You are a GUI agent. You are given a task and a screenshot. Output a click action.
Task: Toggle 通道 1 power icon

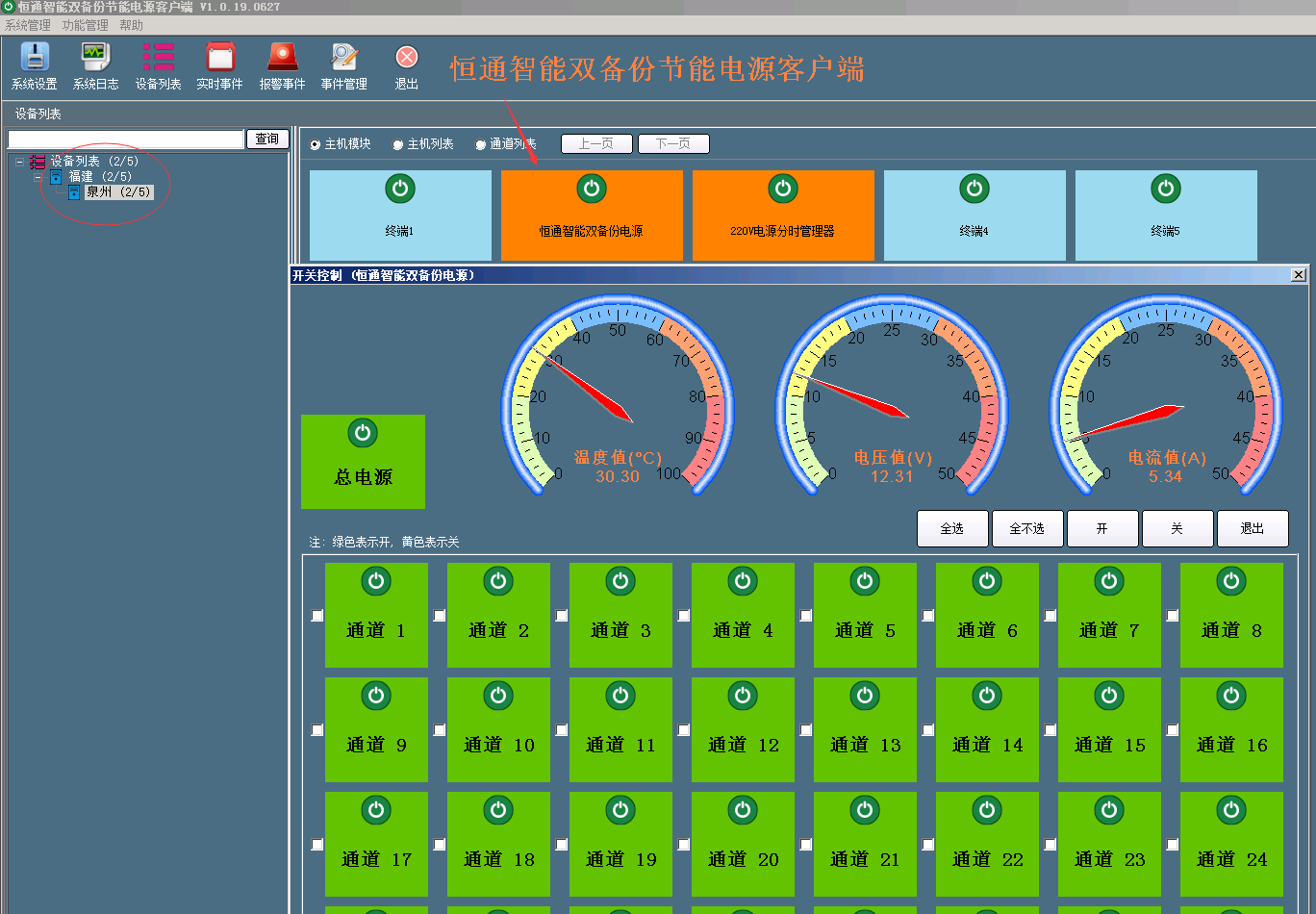coord(376,581)
